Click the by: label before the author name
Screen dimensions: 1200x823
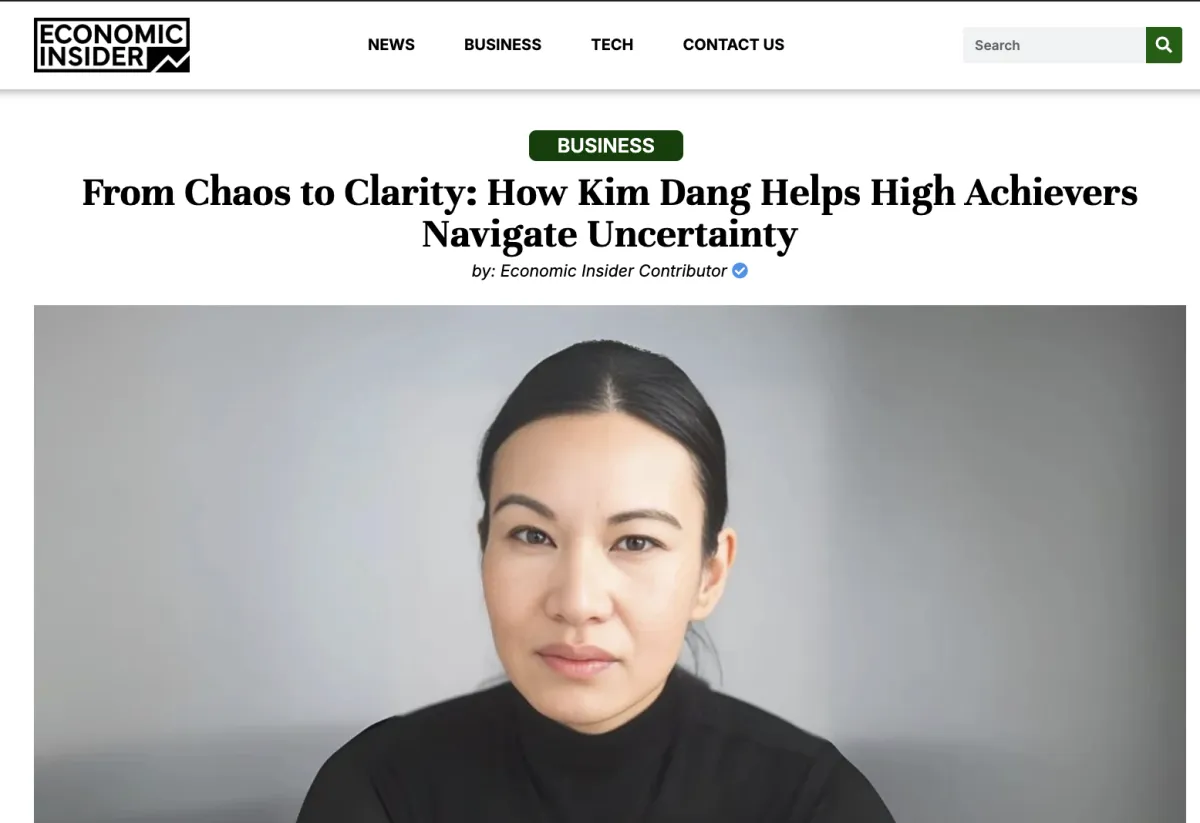pyautogui.click(x=484, y=271)
